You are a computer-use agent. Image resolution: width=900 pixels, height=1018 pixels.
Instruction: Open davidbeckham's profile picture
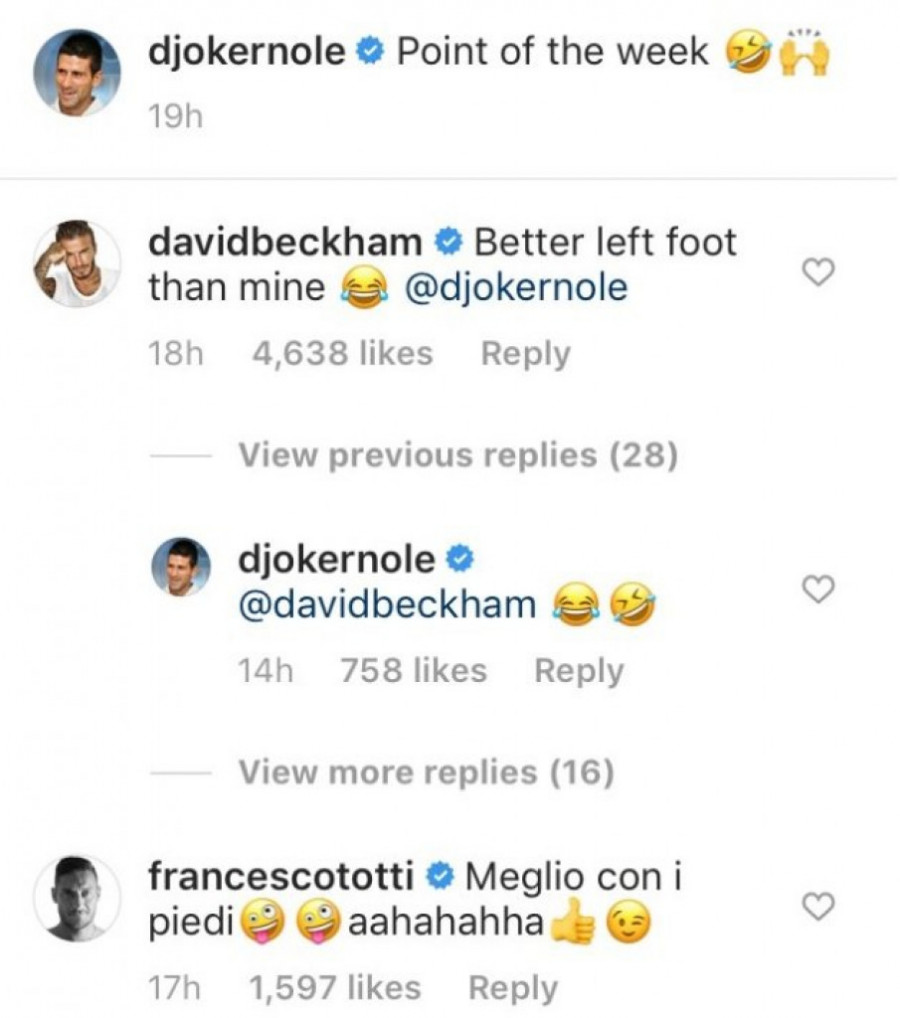pos(77,262)
